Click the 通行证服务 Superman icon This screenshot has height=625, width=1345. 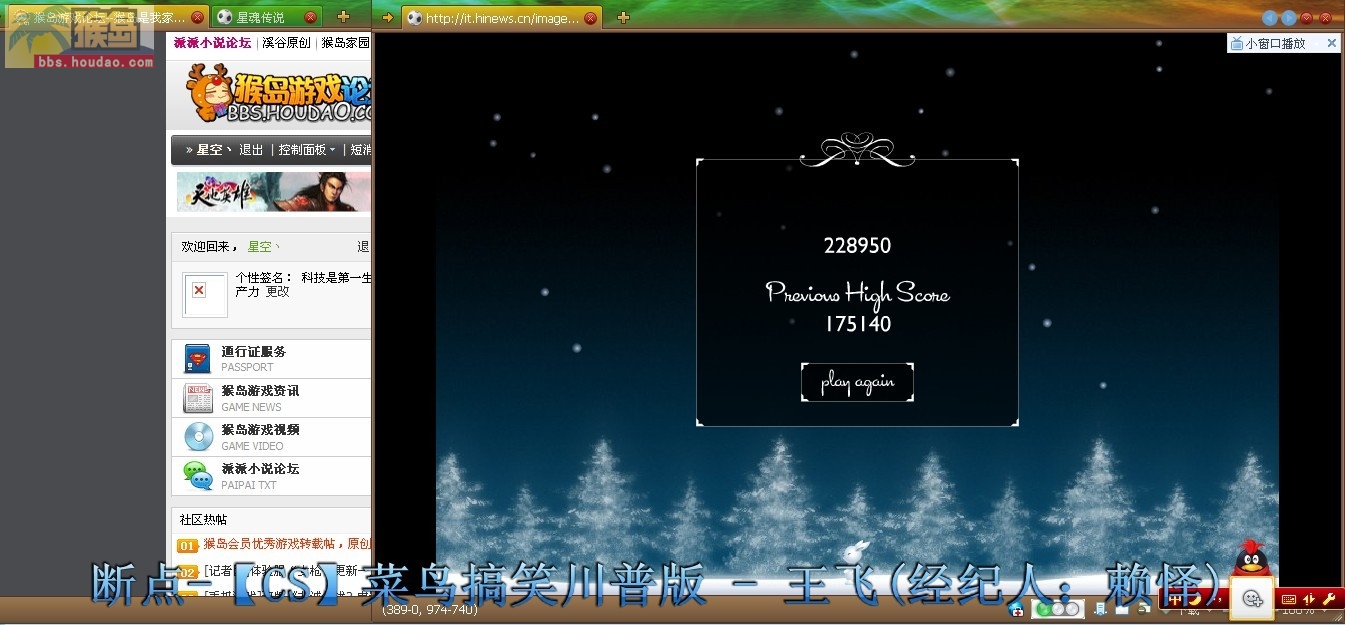click(x=198, y=359)
